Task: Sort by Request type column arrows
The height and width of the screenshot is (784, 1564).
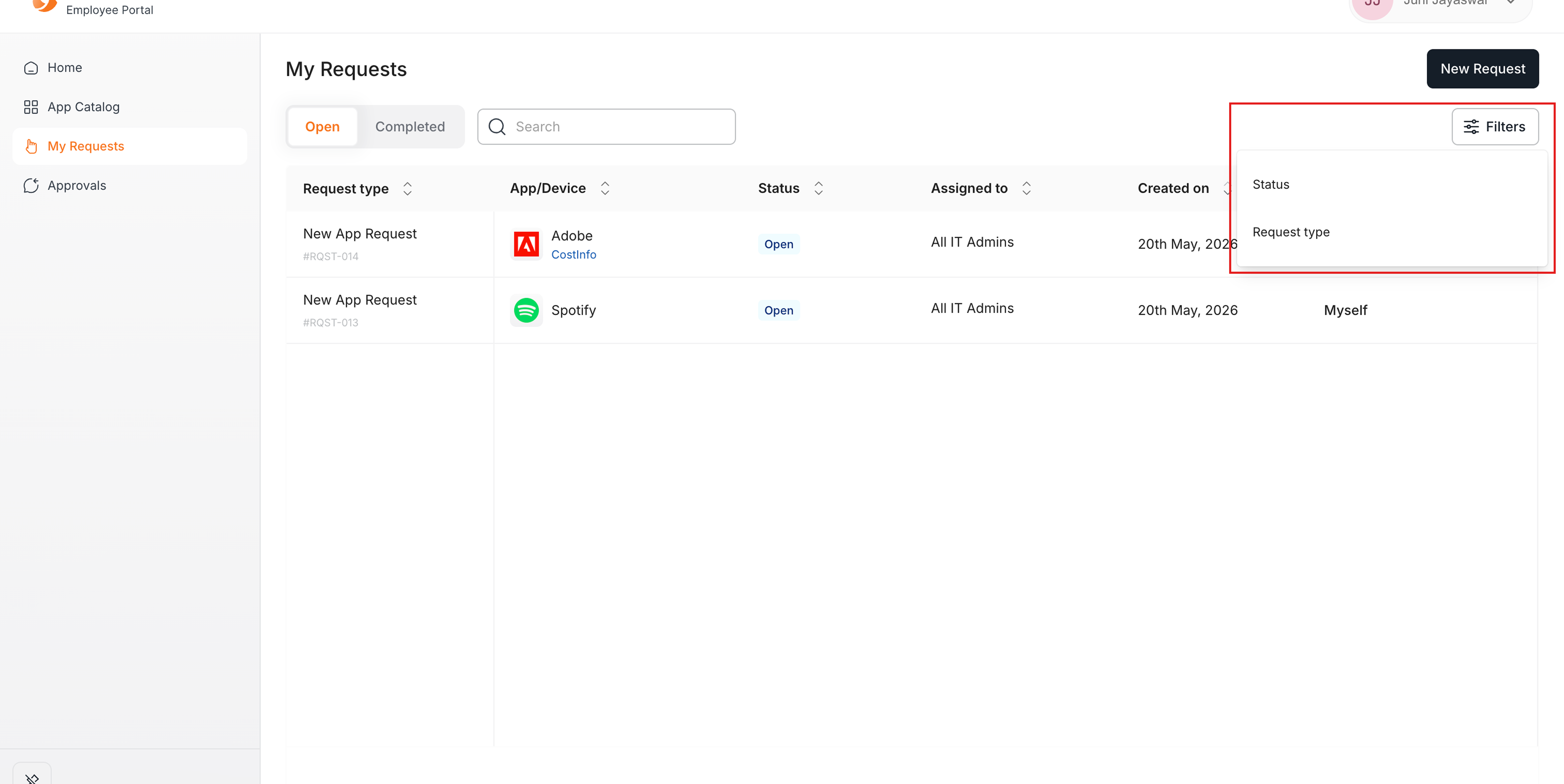Action: [x=407, y=189]
